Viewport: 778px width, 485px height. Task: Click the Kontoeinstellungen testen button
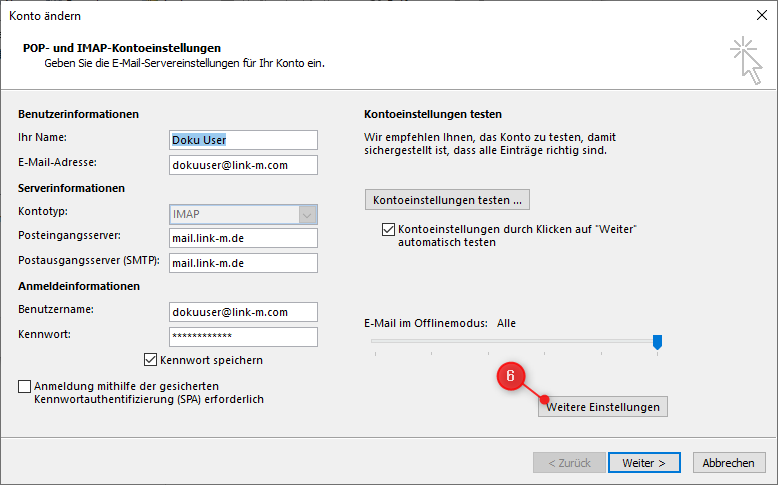click(x=447, y=200)
